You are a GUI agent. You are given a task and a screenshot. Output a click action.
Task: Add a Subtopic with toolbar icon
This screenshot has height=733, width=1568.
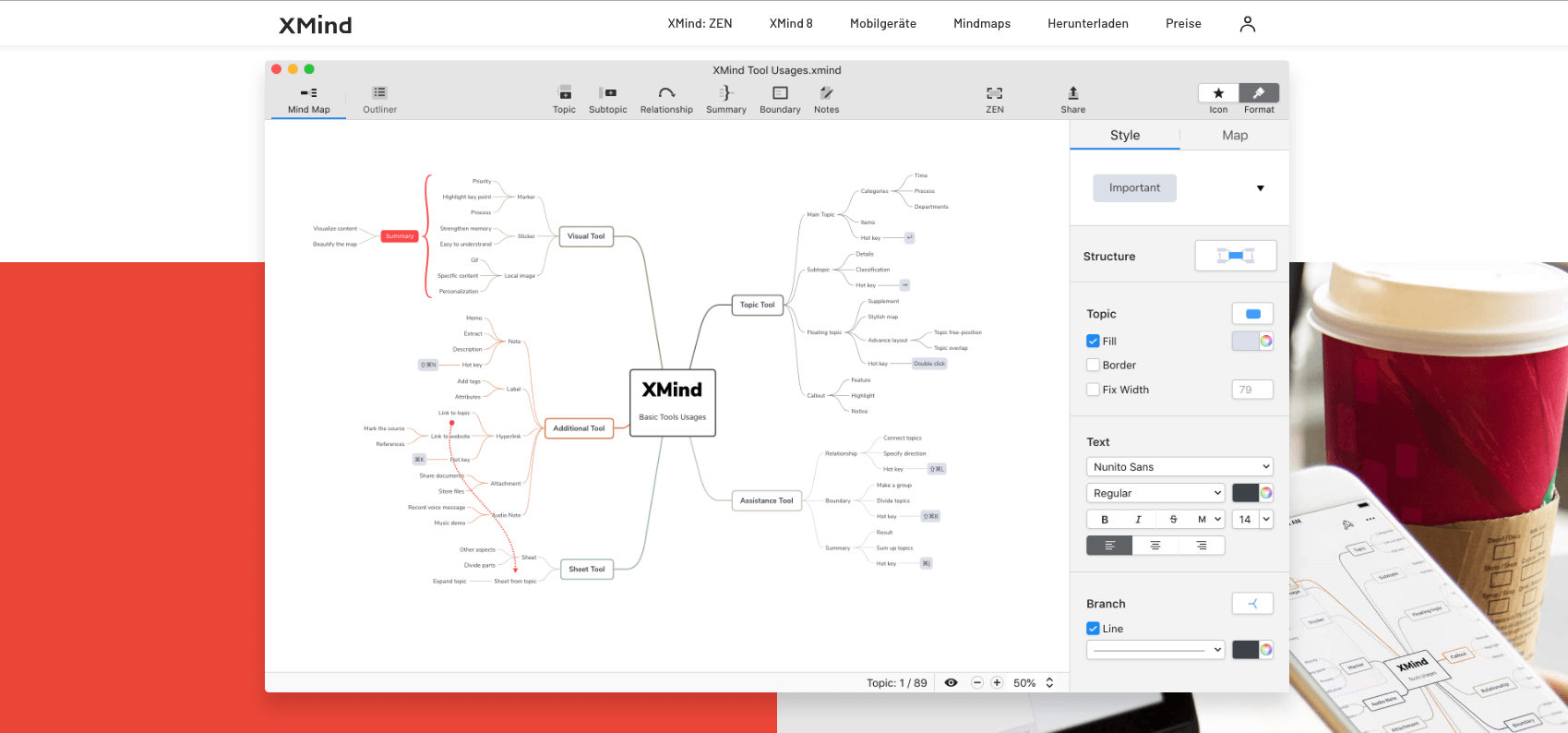point(607,93)
